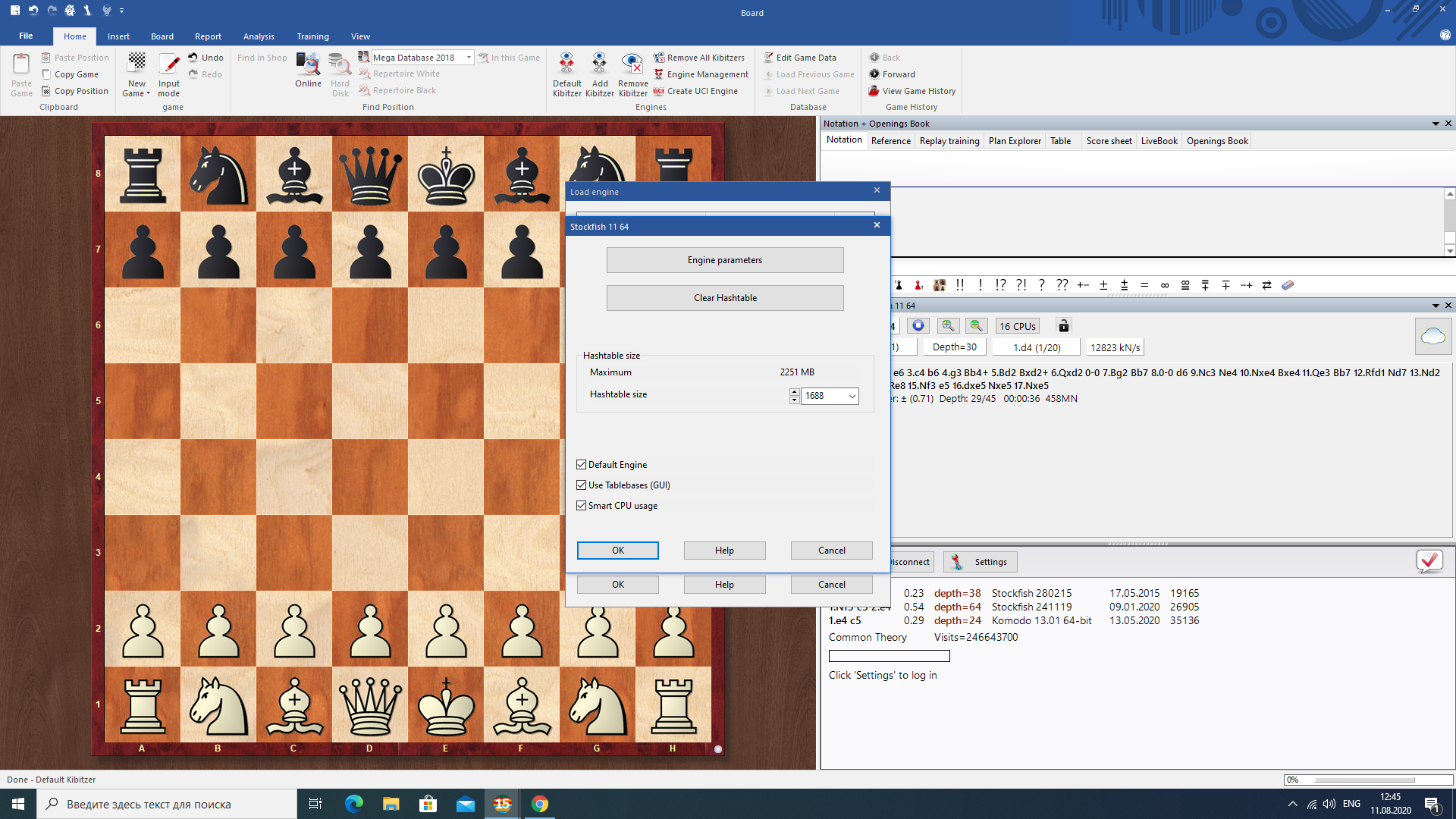Image resolution: width=1456 pixels, height=819 pixels.
Task: Click the cloud engine icon
Action: tap(1432, 336)
